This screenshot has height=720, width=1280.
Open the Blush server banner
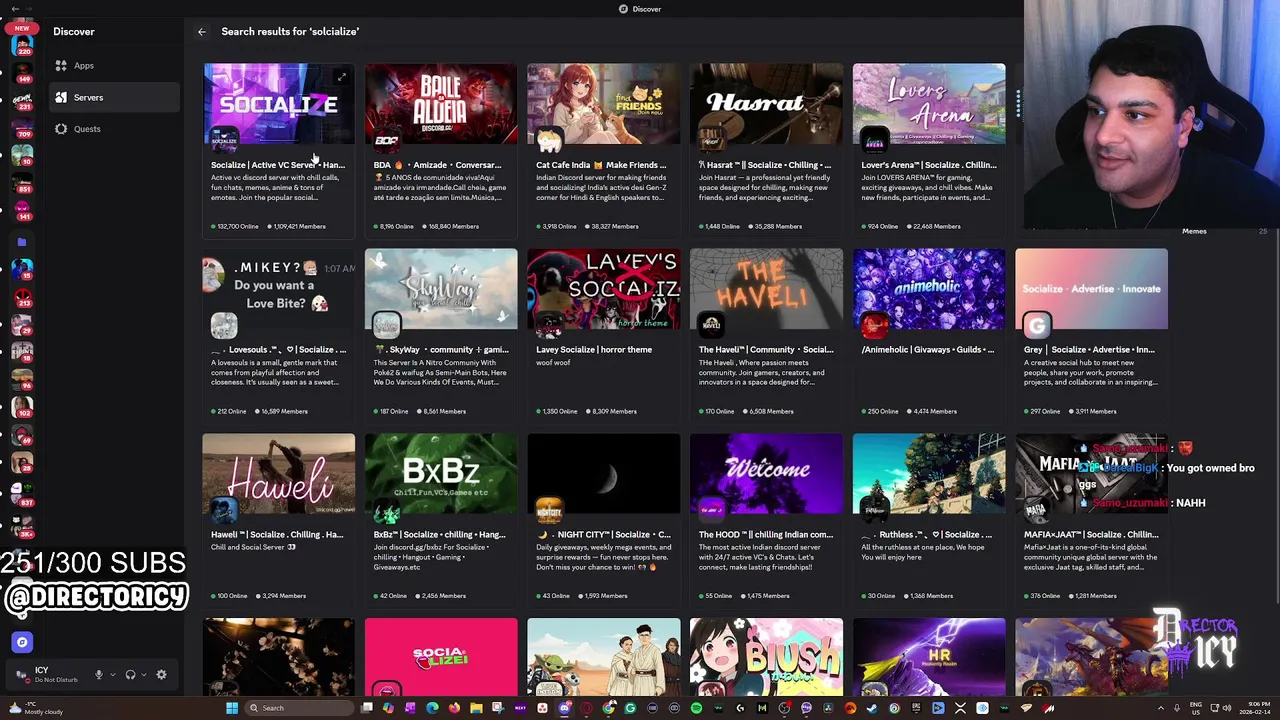(766, 657)
